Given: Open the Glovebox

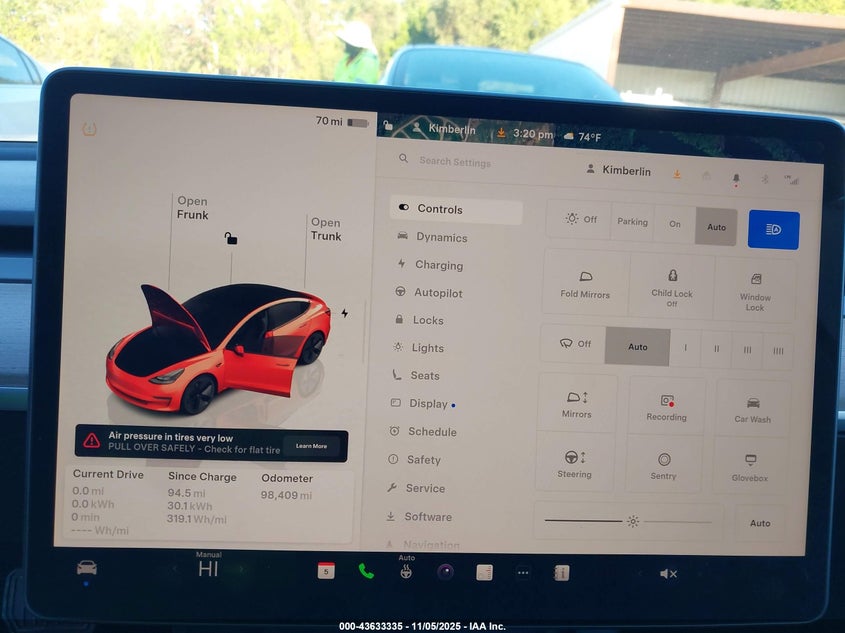Looking at the screenshot, I should [x=749, y=466].
